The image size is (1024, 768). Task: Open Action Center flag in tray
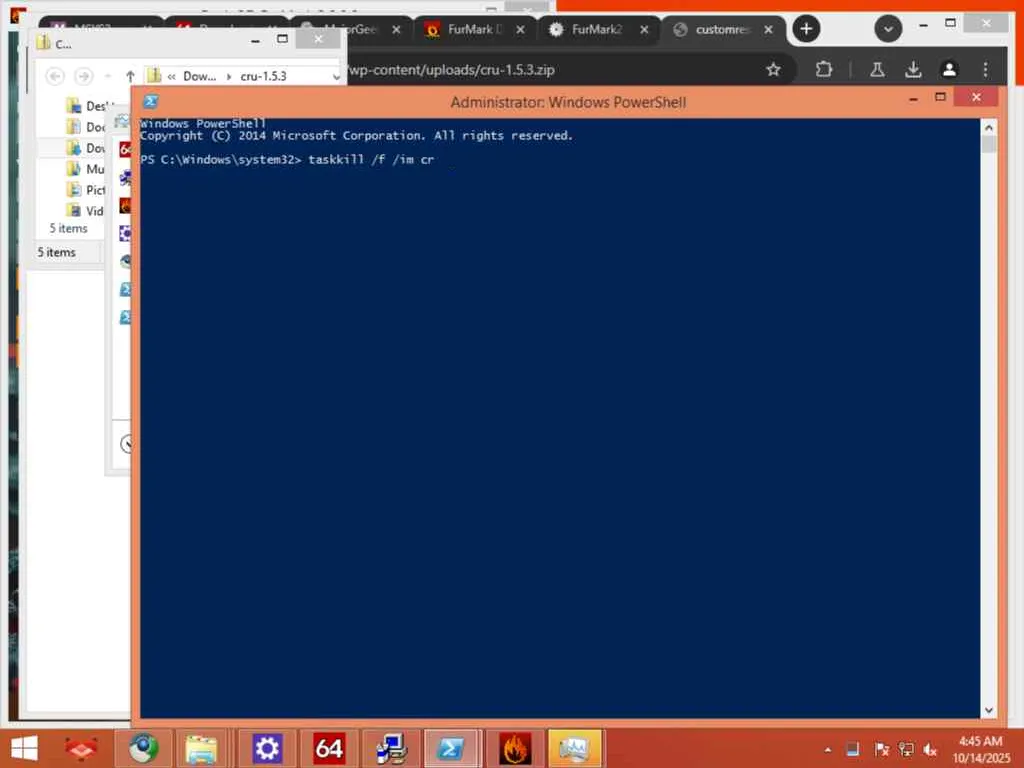pos(881,750)
